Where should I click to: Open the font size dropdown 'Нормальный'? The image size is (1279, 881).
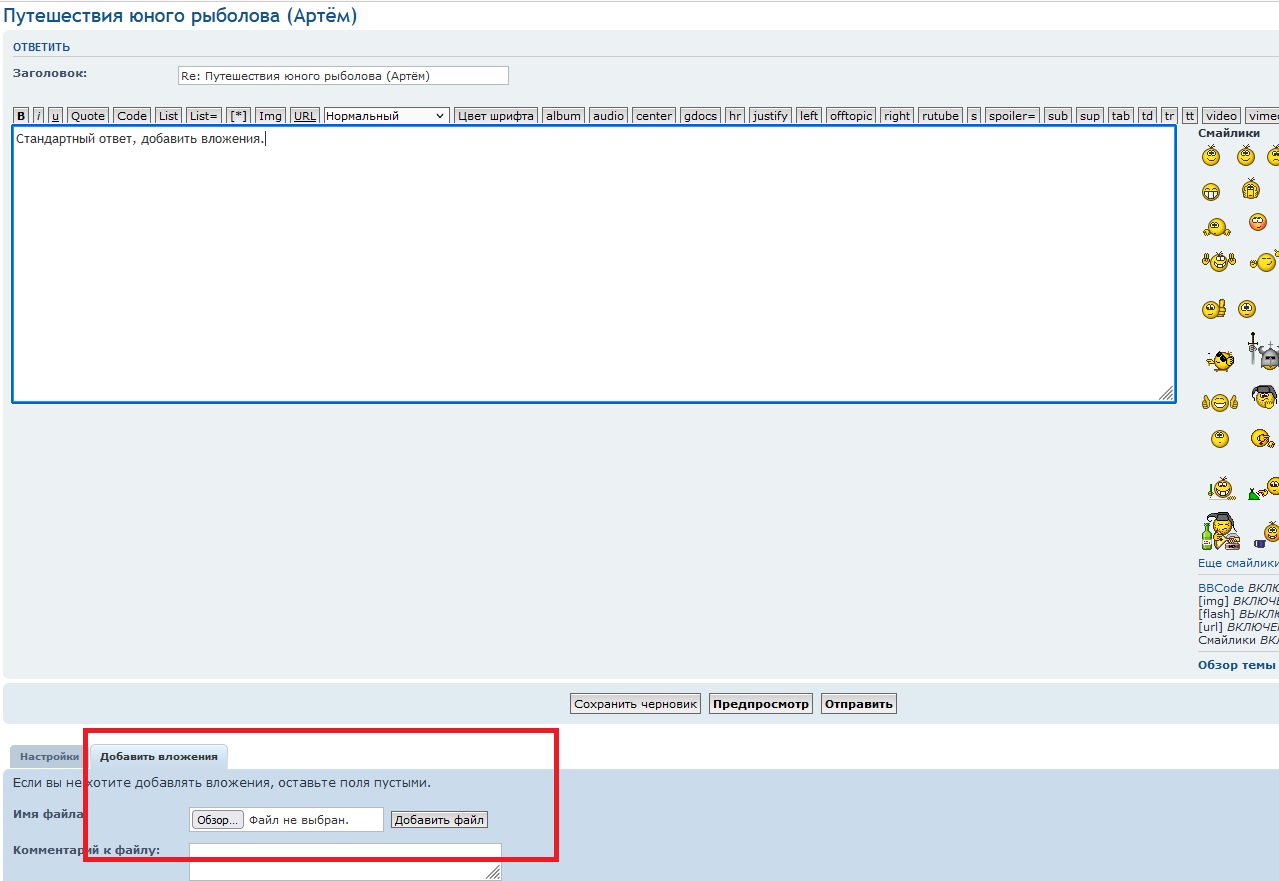click(386, 116)
